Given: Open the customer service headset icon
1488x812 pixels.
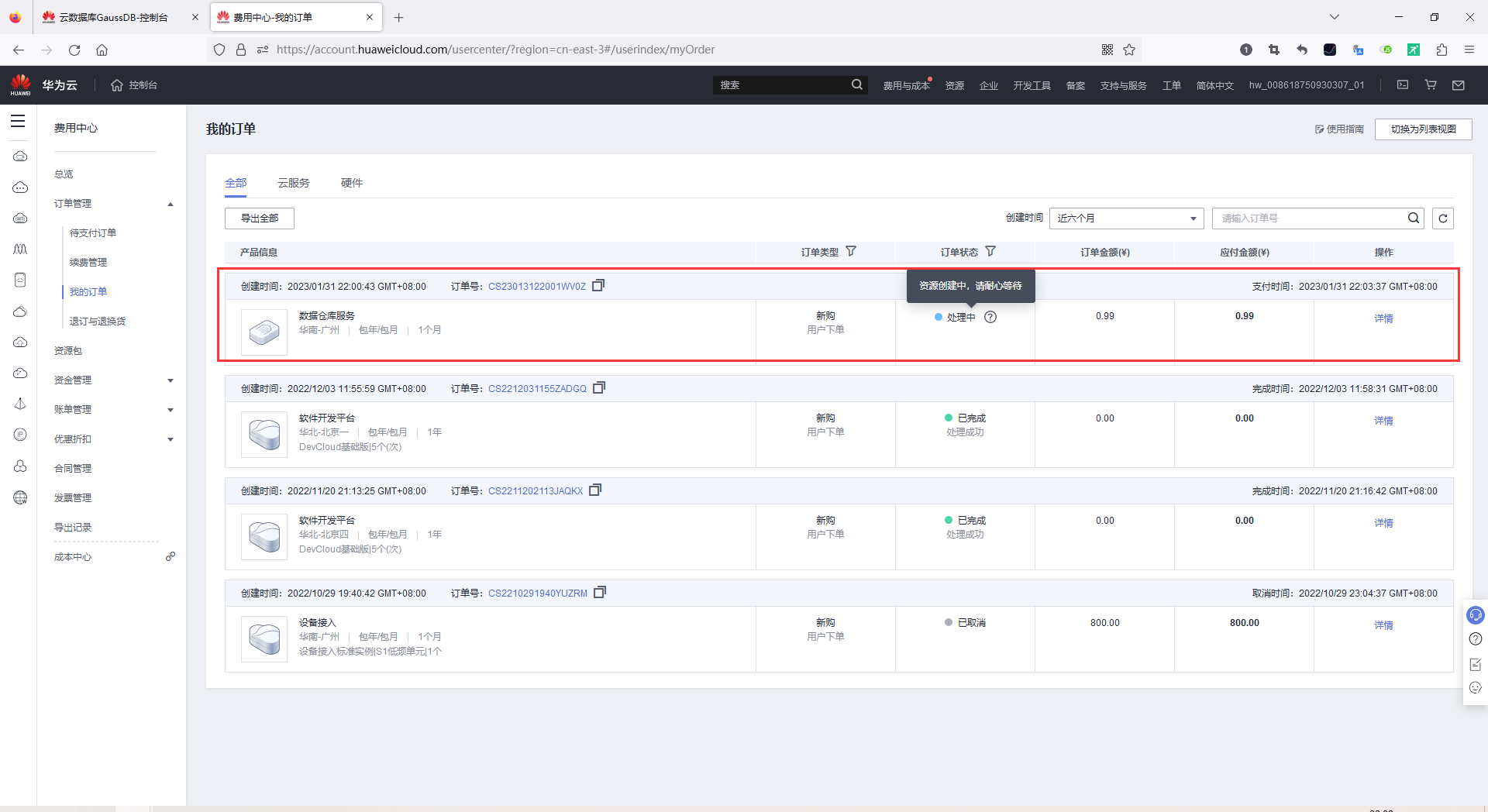Looking at the screenshot, I should coord(1476,615).
